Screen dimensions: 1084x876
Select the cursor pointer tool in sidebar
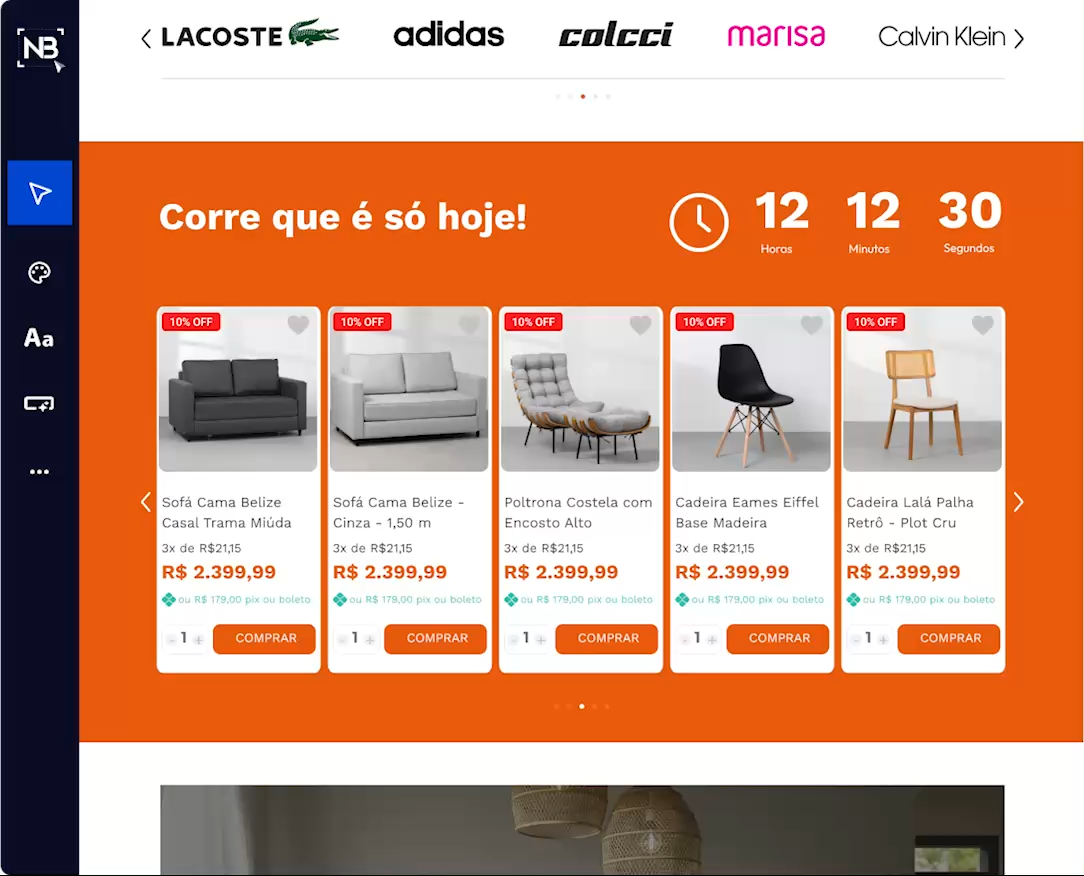click(39, 193)
